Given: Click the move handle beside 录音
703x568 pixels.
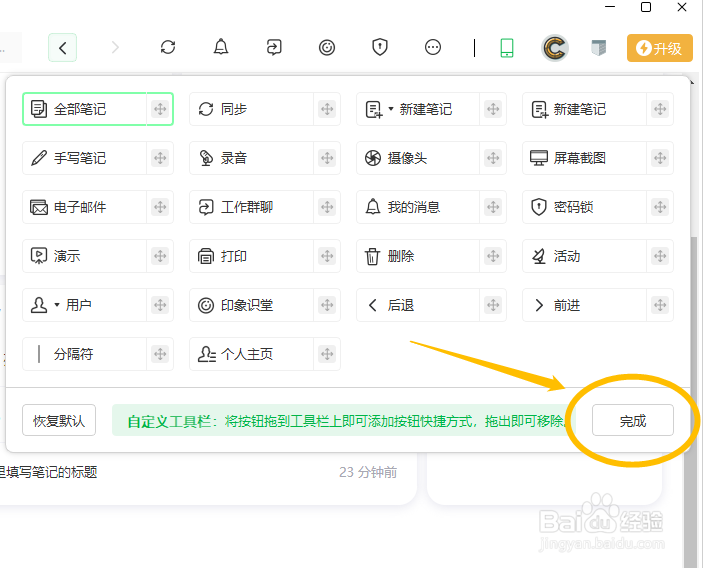Looking at the screenshot, I should (327, 158).
